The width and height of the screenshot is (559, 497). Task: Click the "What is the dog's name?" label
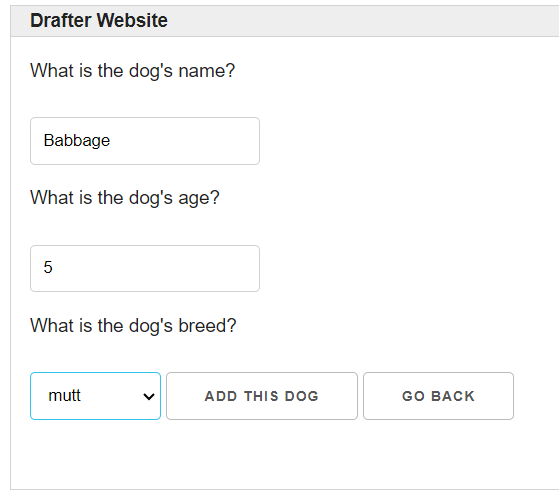click(x=133, y=71)
